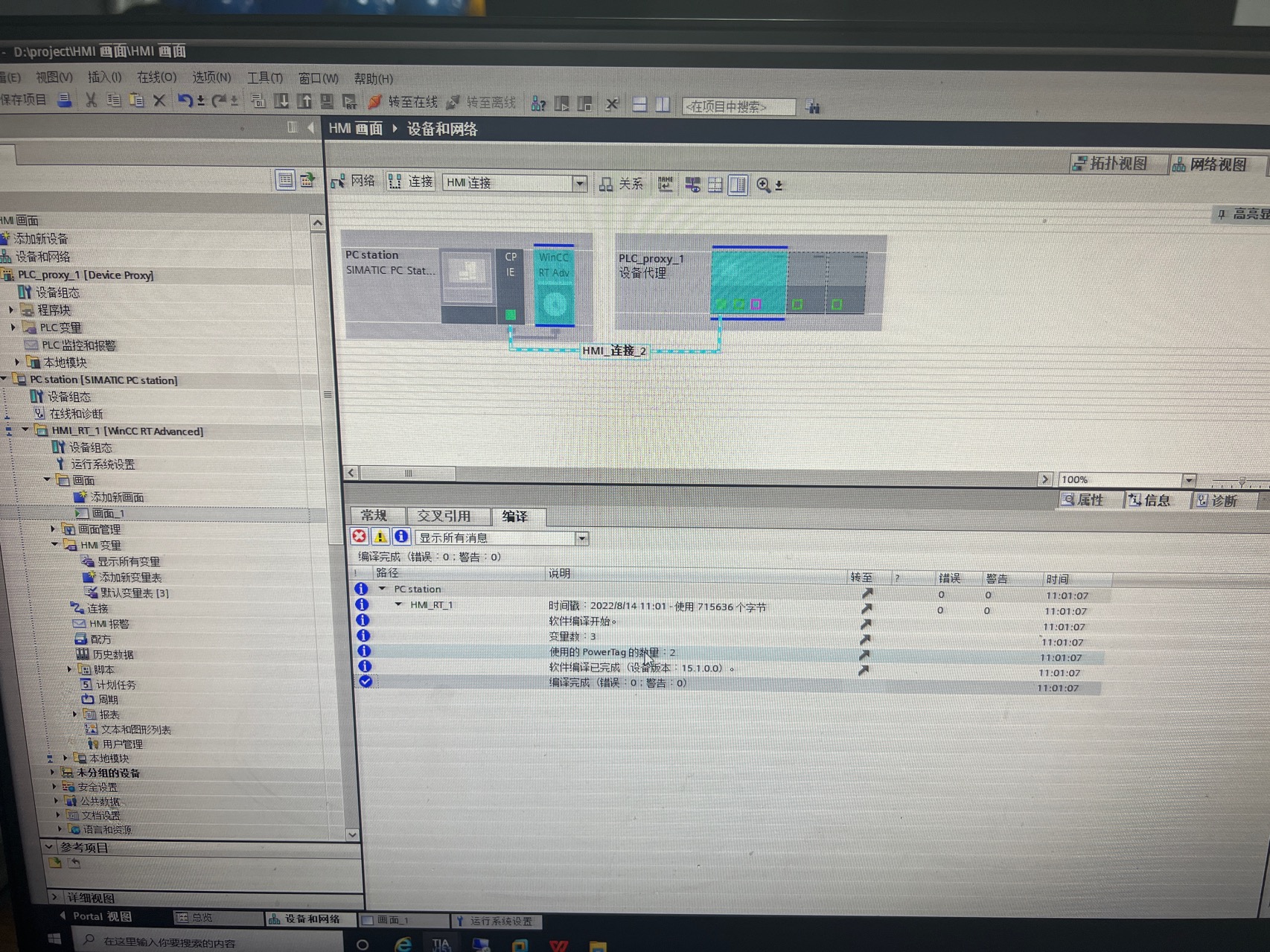Select the PLC_proxy_1 device in the network view
Viewport: 1270px width, 952px height.
click(x=750, y=283)
